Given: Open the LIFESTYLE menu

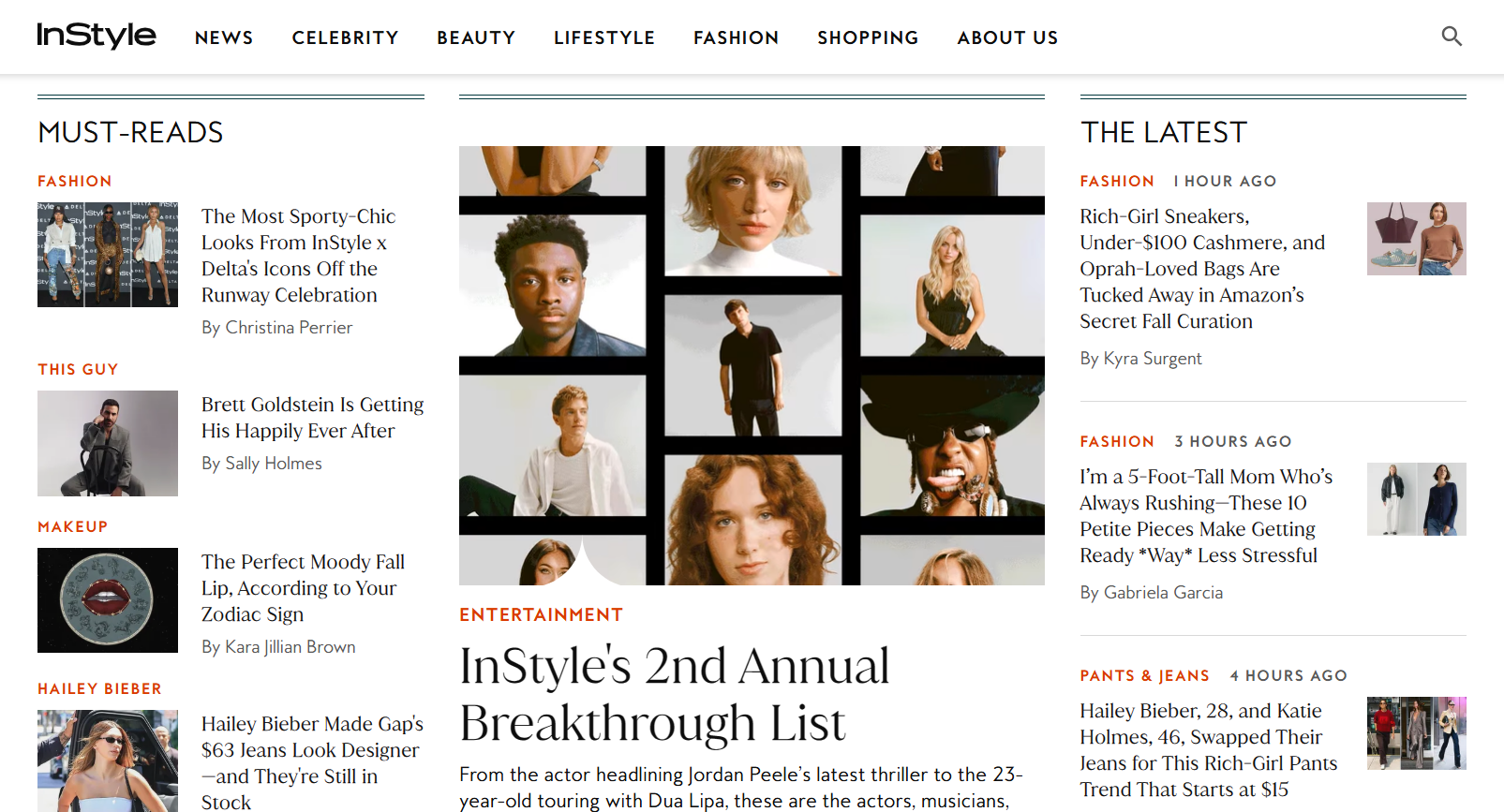Looking at the screenshot, I should point(604,37).
